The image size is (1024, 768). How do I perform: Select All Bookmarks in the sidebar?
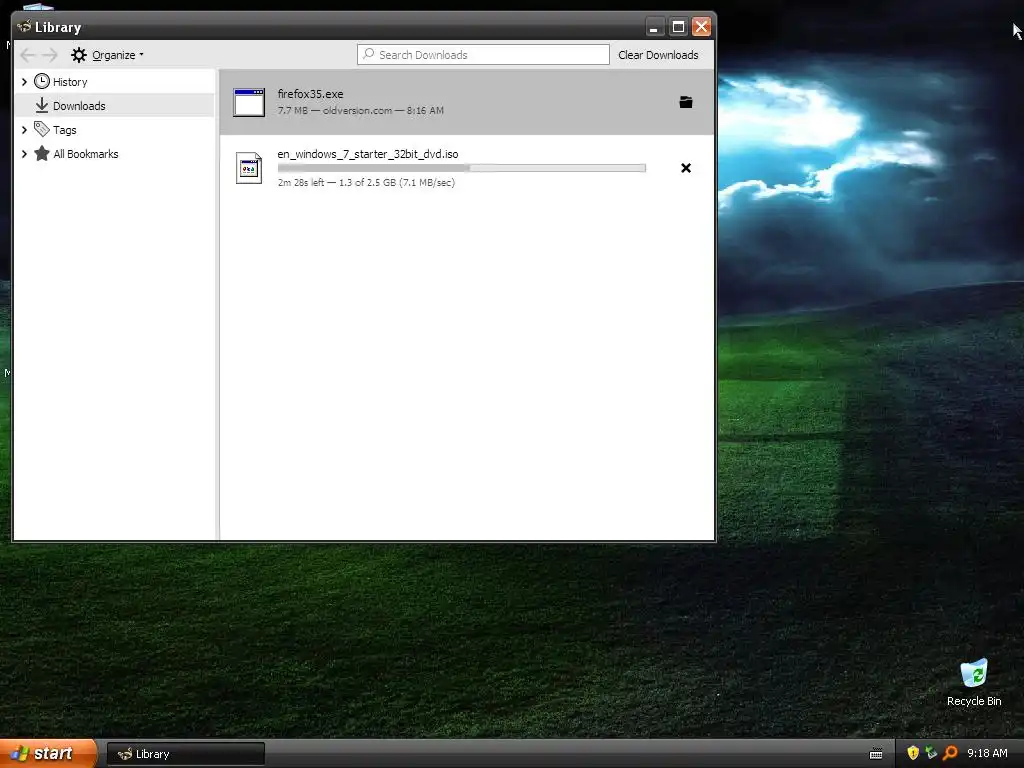pyautogui.click(x=86, y=154)
